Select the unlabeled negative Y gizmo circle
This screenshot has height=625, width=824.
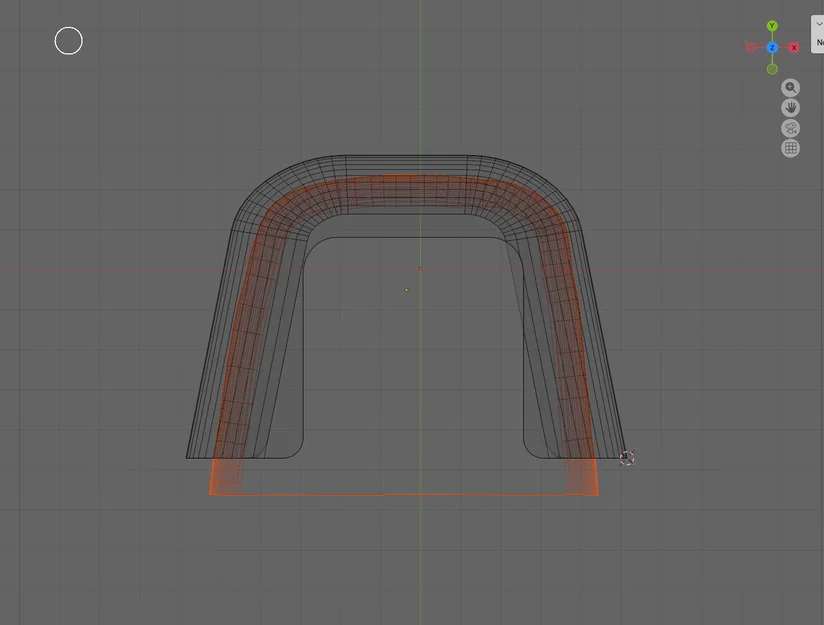[x=772, y=69]
